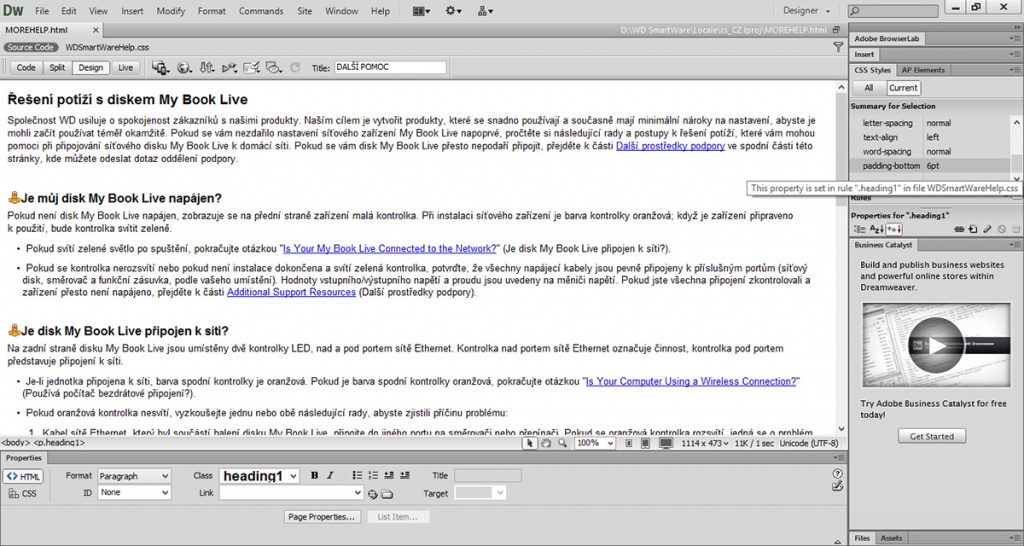Open the Layout menu icon in the application bar
Viewport: 1024px width, 546px height.
click(421, 11)
